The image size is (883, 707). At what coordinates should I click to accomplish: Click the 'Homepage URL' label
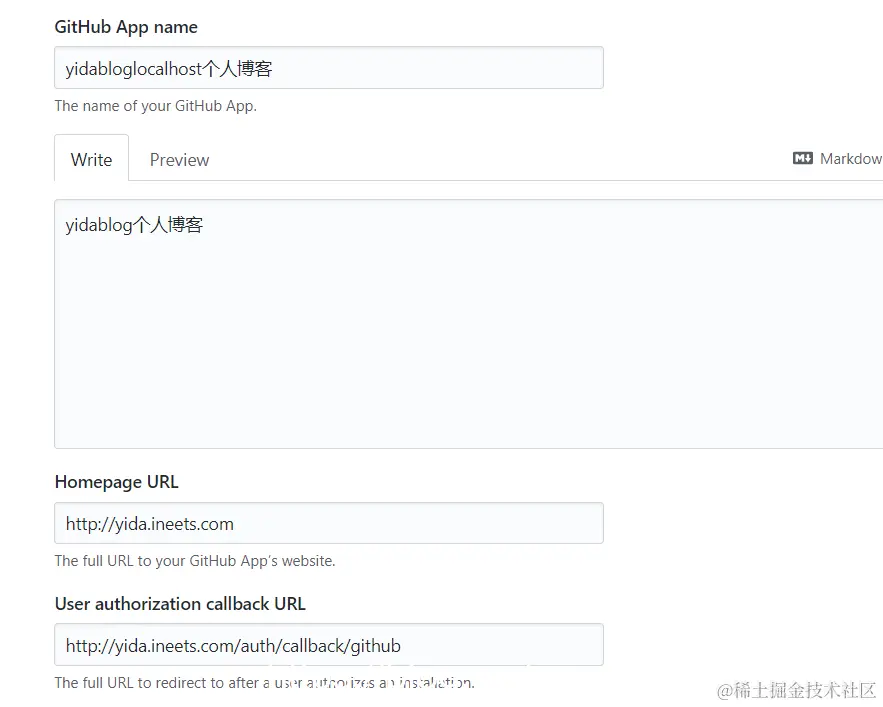point(117,482)
